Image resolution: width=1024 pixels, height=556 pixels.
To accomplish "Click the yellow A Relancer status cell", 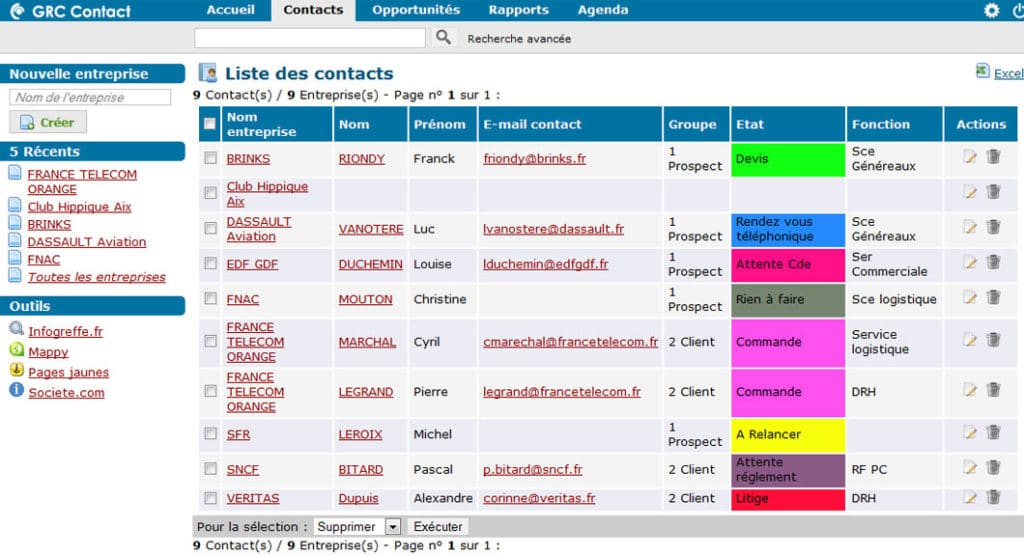I will (788, 434).
